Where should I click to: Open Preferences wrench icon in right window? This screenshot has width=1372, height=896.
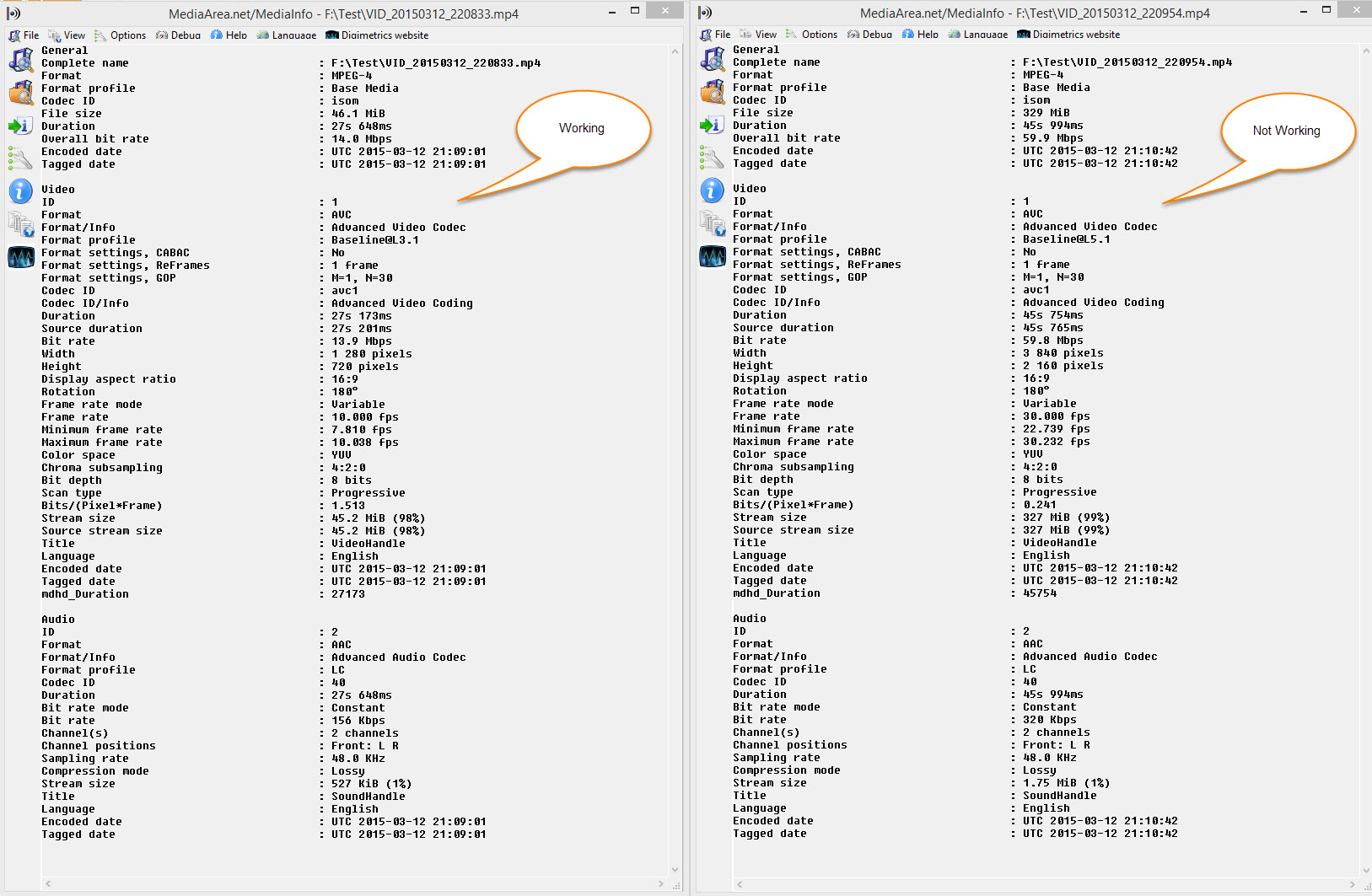click(713, 157)
